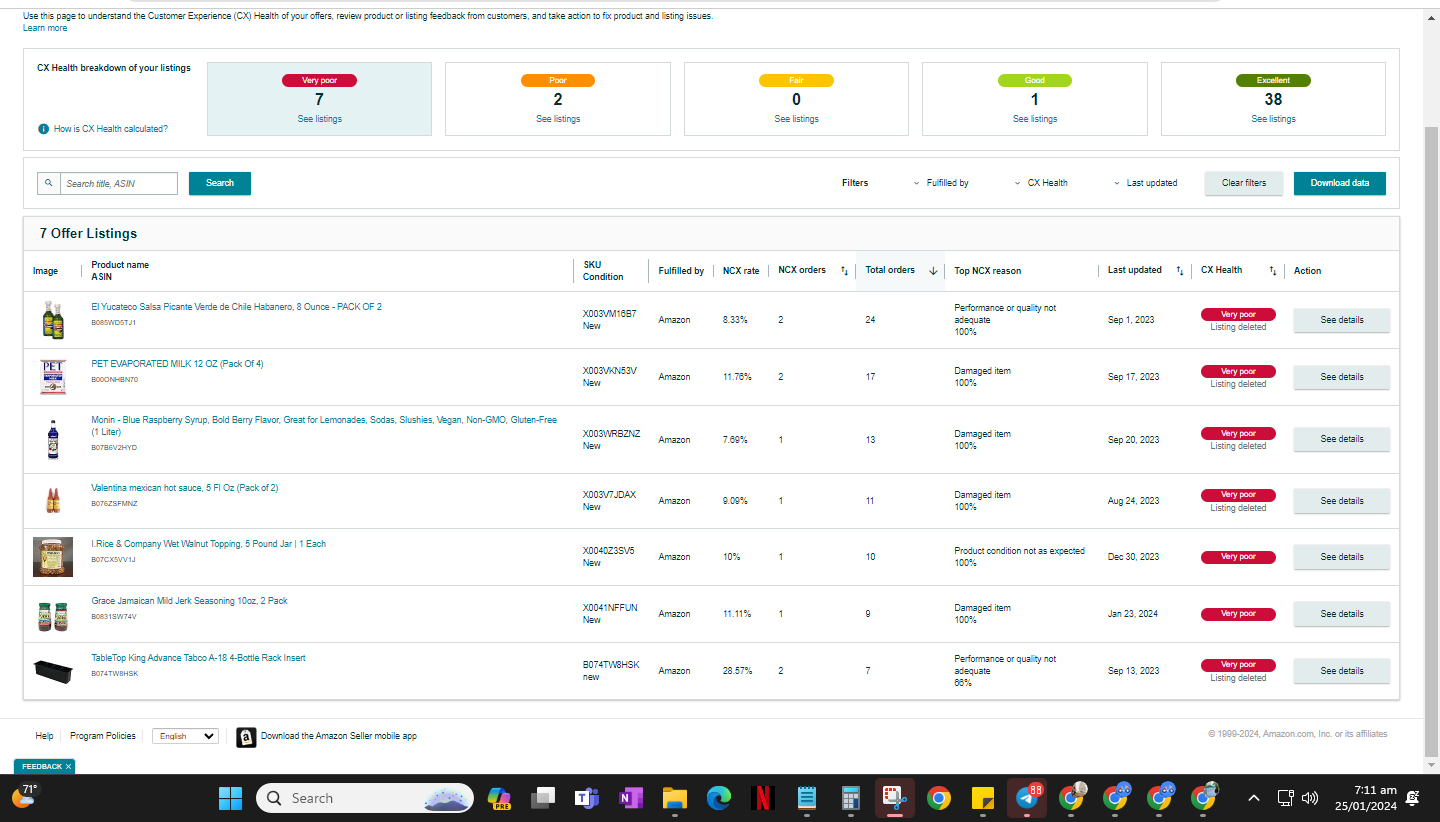Click the TableTop King Rack Insert thumbnail
The image size is (1440, 822).
coord(53,670)
